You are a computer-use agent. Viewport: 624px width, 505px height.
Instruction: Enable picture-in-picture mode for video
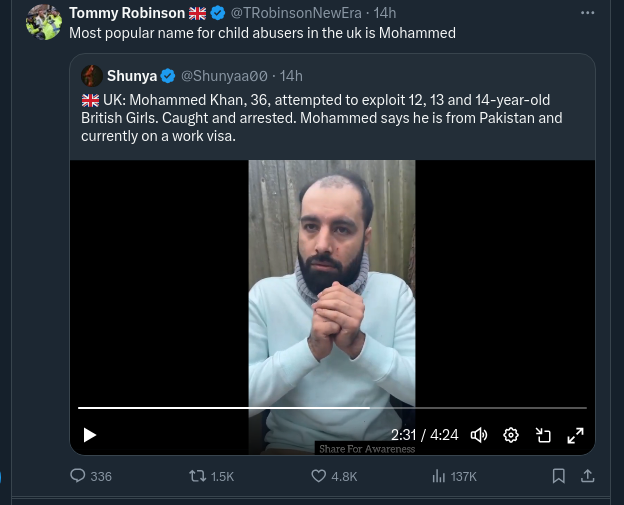point(543,435)
